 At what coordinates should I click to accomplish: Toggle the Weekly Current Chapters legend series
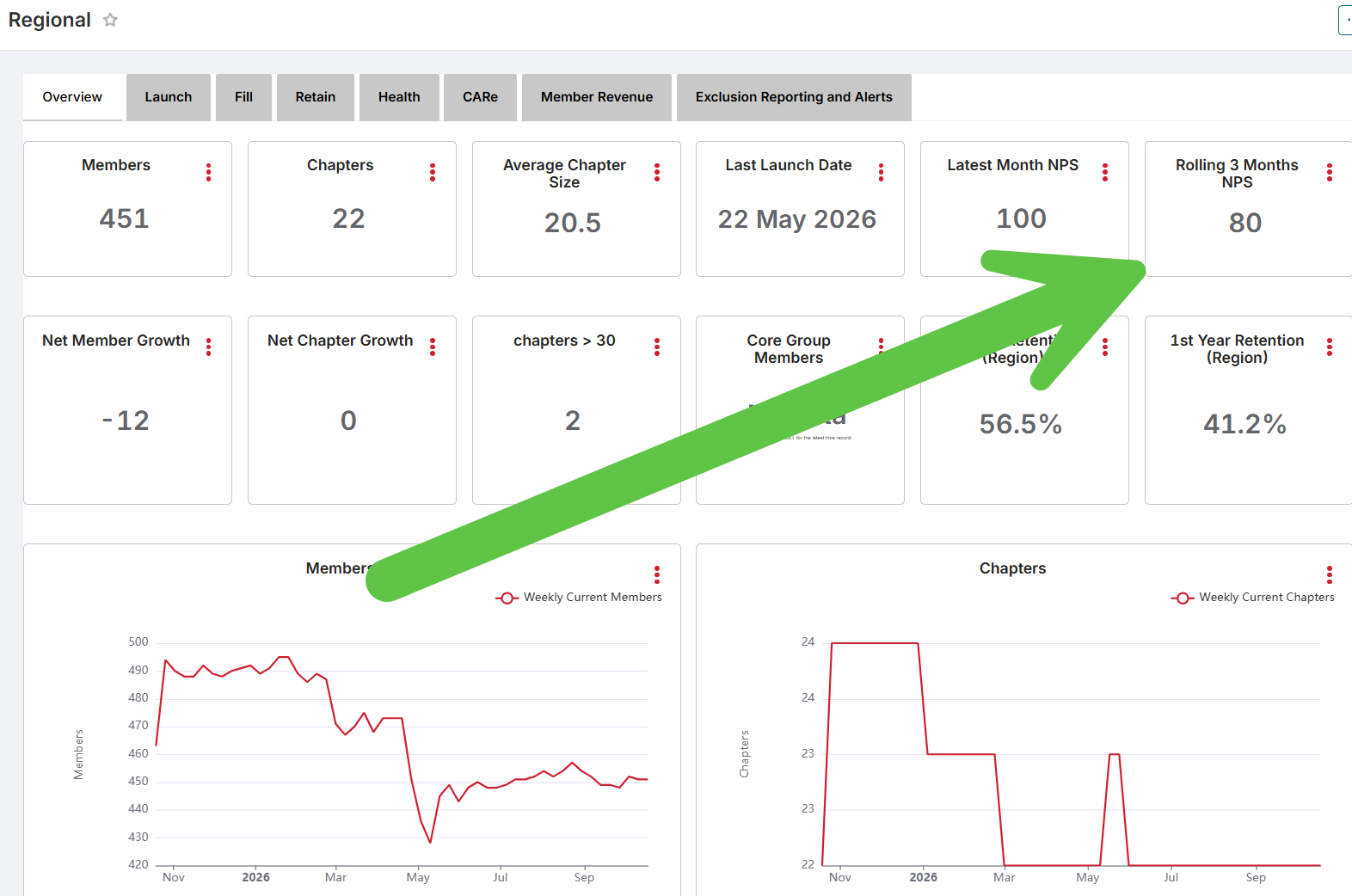(x=1253, y=598)
